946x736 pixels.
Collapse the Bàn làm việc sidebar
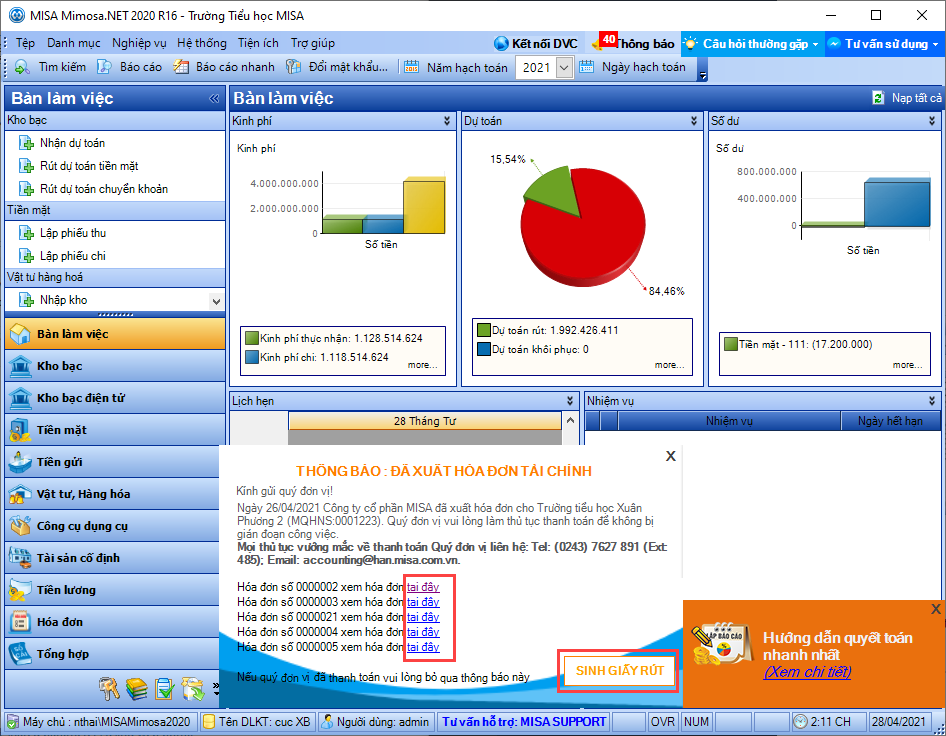214,98
